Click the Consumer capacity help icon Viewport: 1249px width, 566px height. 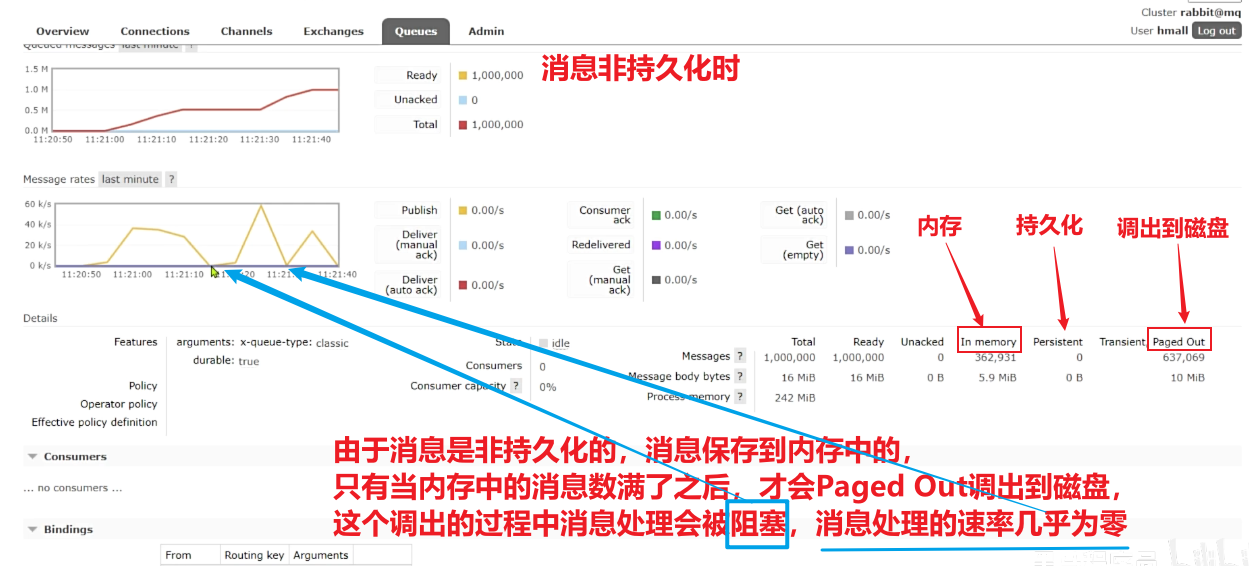pos(516,385)
